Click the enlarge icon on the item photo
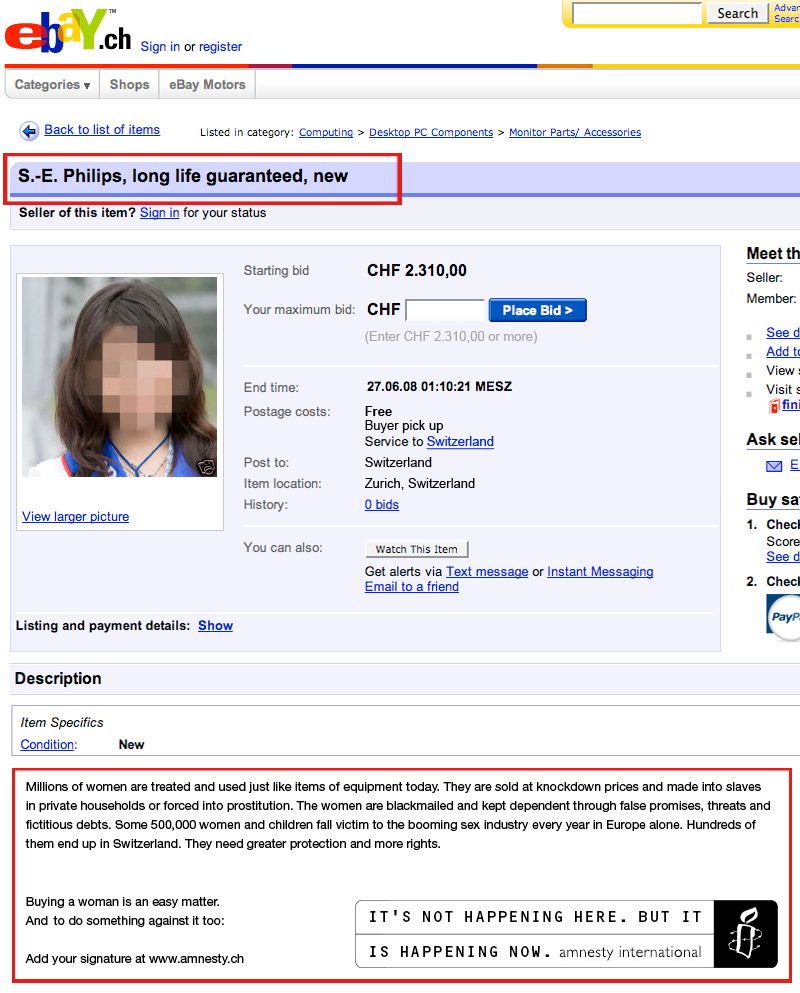 (206, 467)
